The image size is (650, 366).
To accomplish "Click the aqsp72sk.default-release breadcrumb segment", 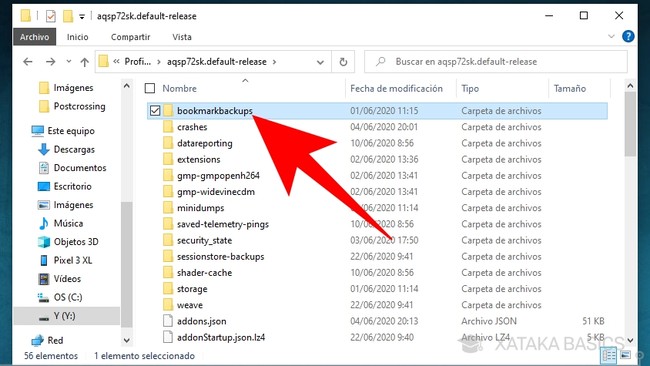I will point(216,62).
